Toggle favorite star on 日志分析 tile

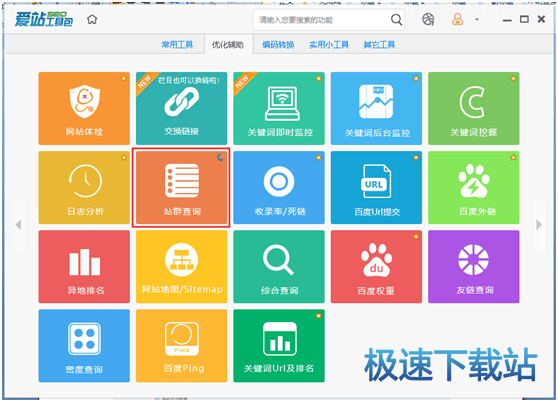pos(123,157)
